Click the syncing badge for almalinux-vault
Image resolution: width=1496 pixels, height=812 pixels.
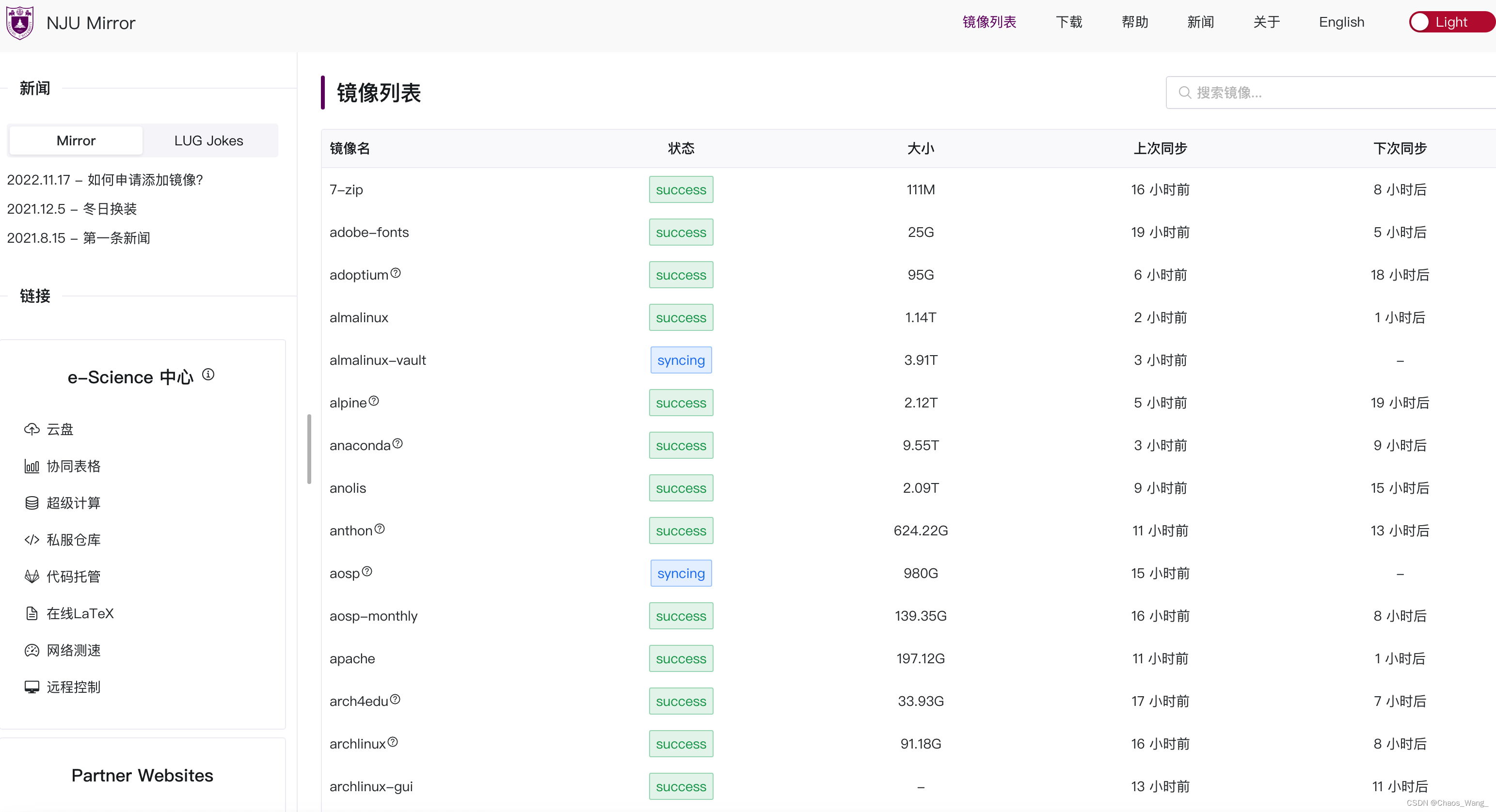pyautogui.click(x=681, y=360)
